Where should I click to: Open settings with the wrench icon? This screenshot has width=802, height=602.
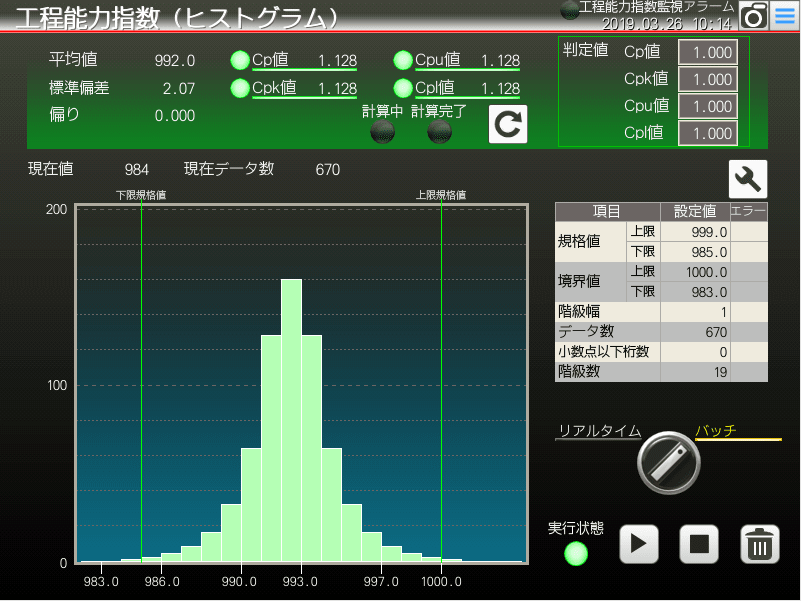(x=748, y=180)
